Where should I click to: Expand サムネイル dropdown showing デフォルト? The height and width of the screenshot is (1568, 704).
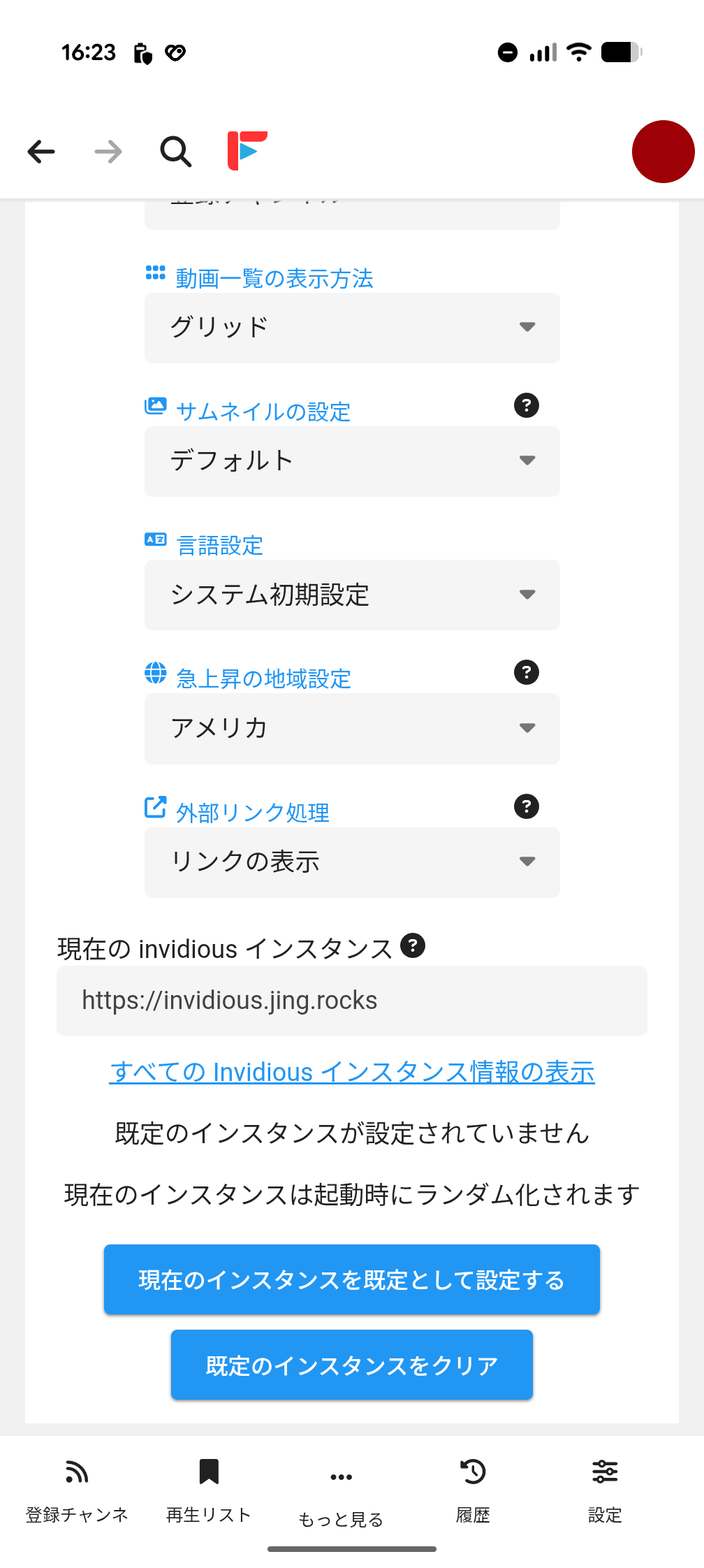click(352, 461)
